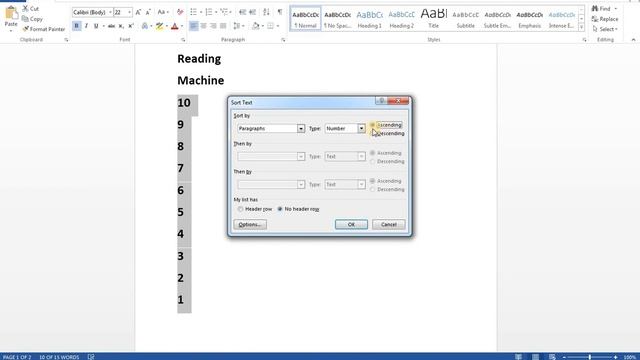This screenshot has height=360, width=640.
Task: Apply the Normal style
Action: pyautogui.click(x=305, y=19)
